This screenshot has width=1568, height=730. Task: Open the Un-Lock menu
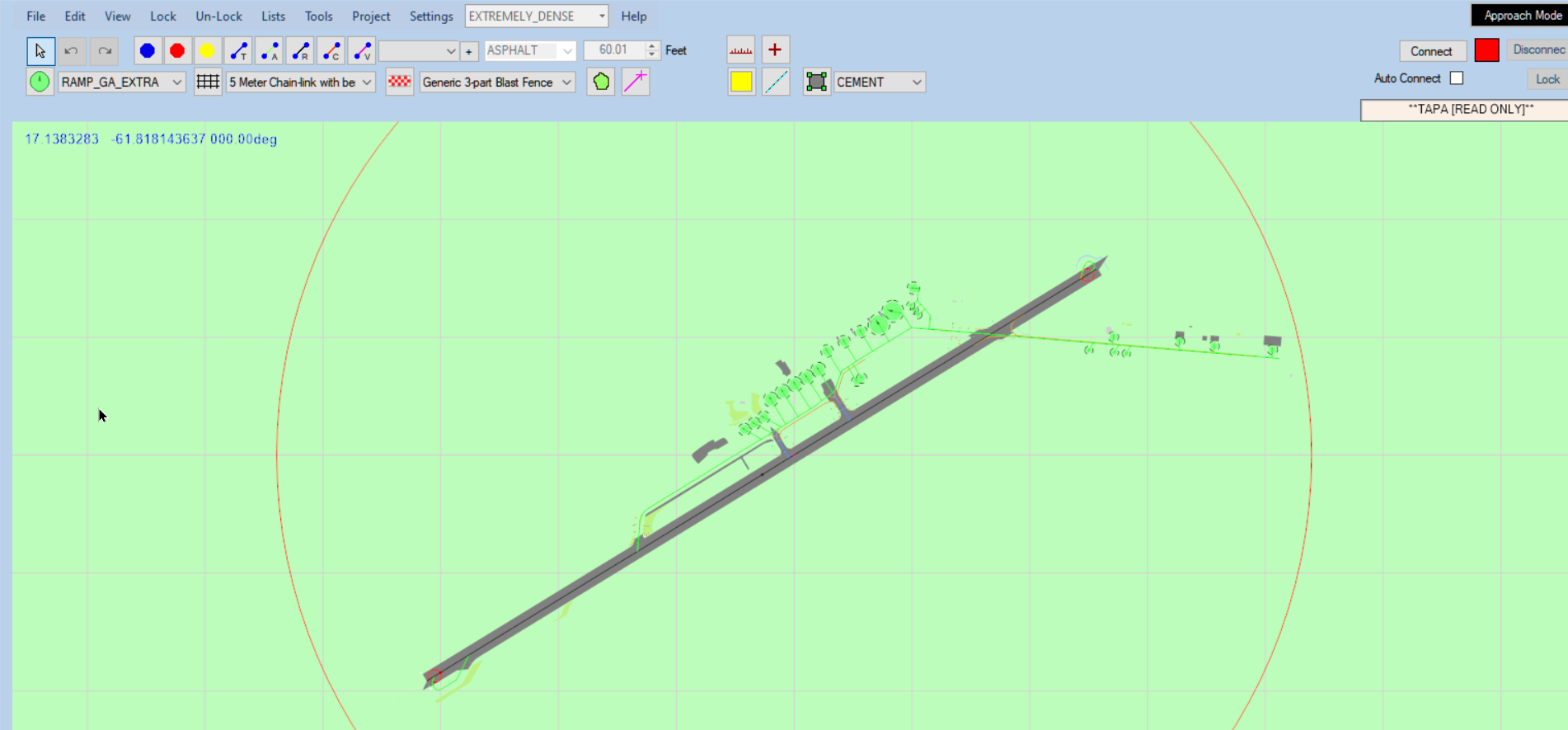(218, 16)
